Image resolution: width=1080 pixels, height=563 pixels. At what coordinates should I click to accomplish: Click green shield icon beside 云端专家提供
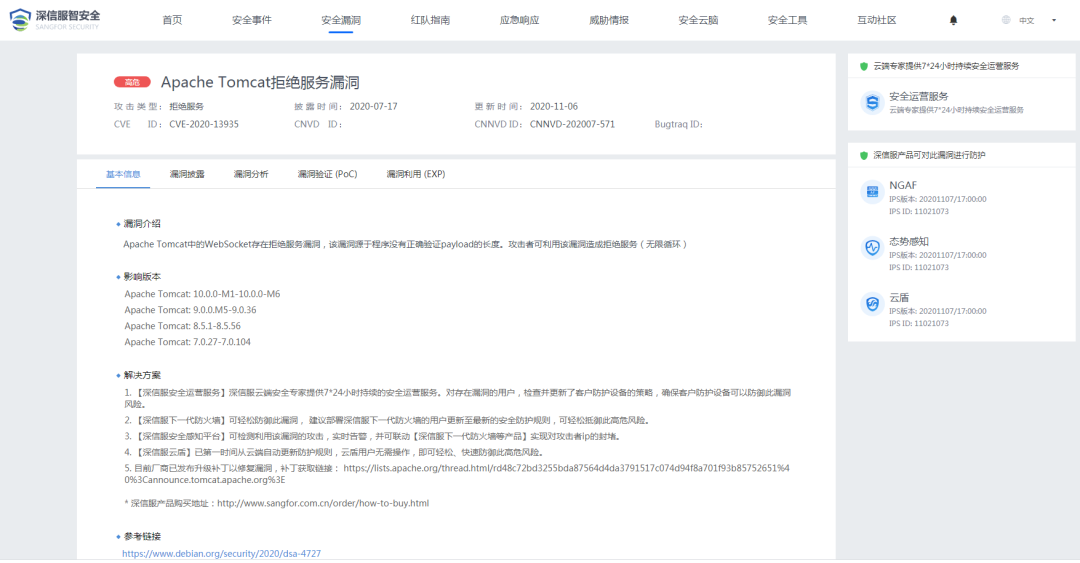pos(864,66)
